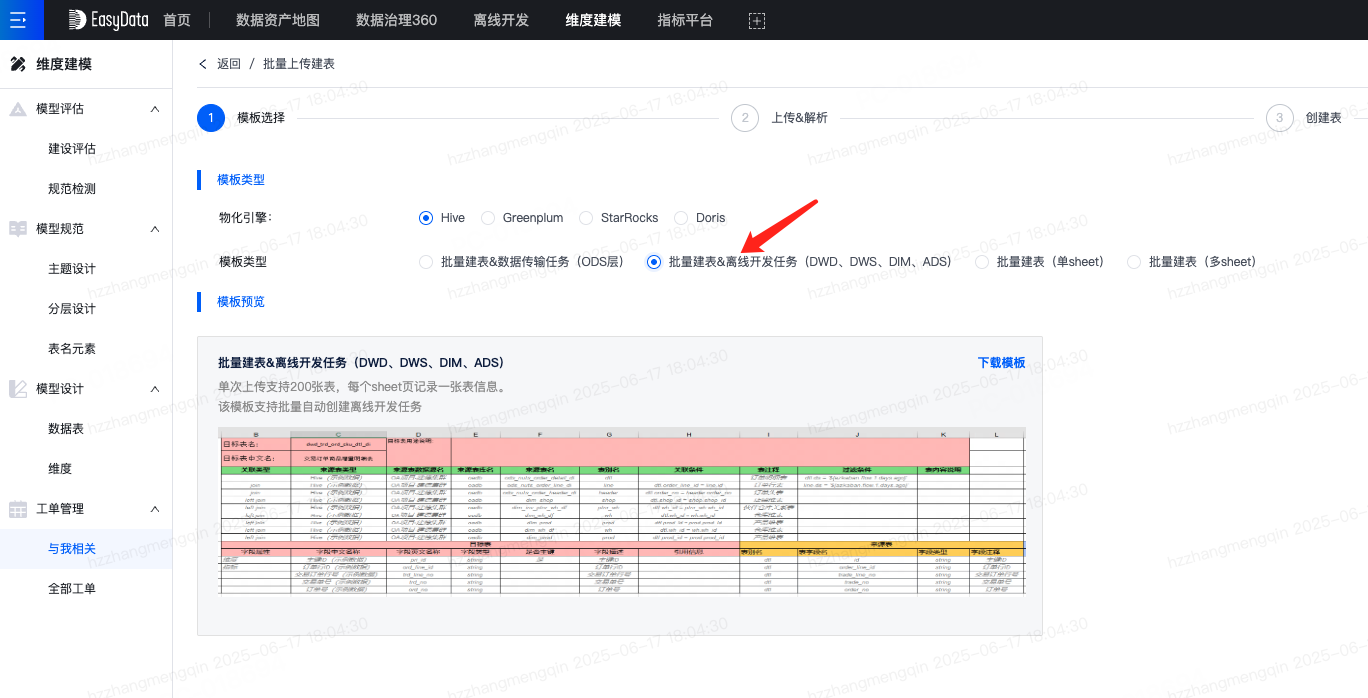Collapse the 工单管理 sidebar group
The height and width of the screenshot is (698, 1368).
point(154,509)
